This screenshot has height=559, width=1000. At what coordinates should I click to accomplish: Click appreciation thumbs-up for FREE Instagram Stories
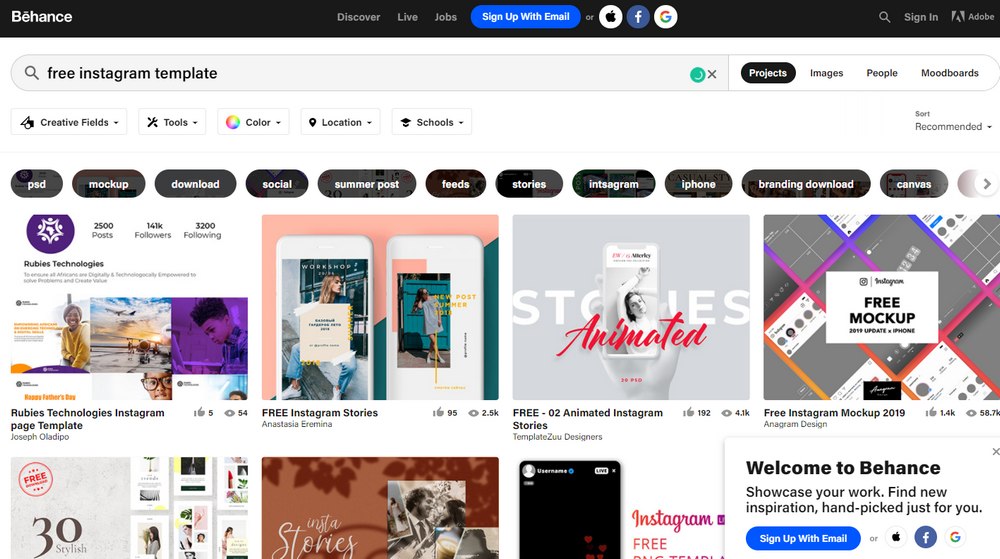pyautogui.click(x=438, y=412)
